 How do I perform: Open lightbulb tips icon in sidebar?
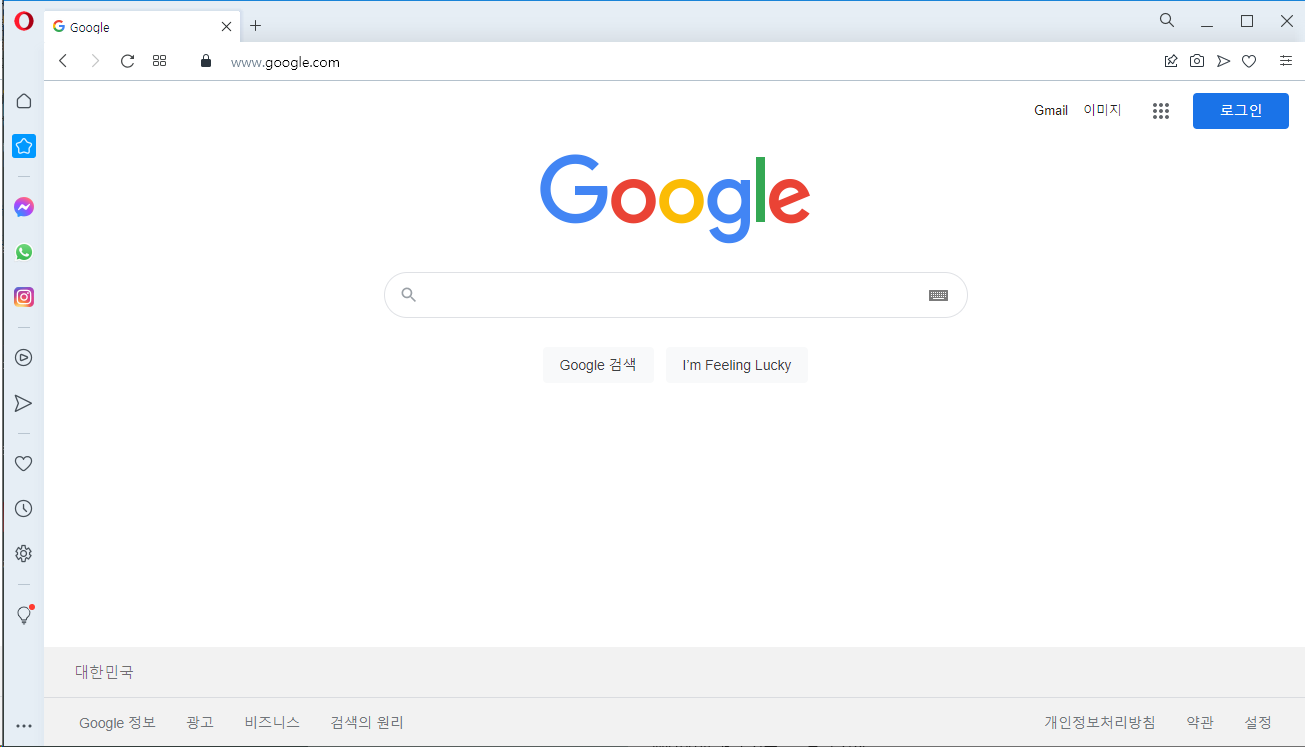coord(25,615)
